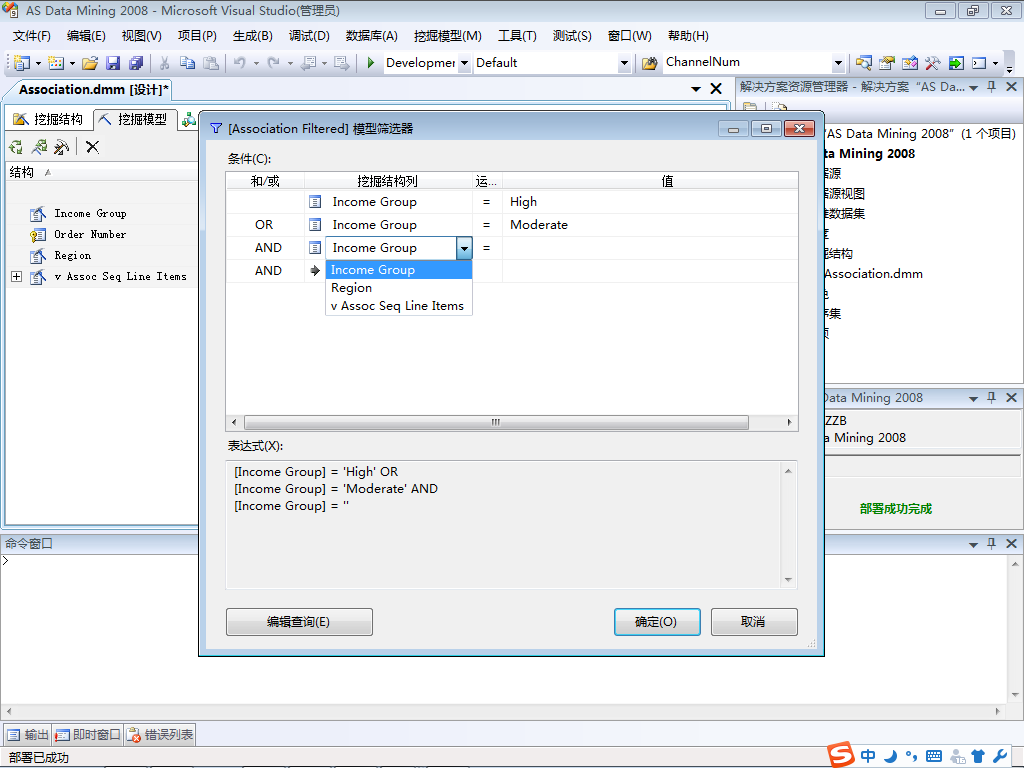The height and width of the screenshot is (768, 1024).
Task: Open the Properties Window toolbar icon
Action: (x=886, y=63)
